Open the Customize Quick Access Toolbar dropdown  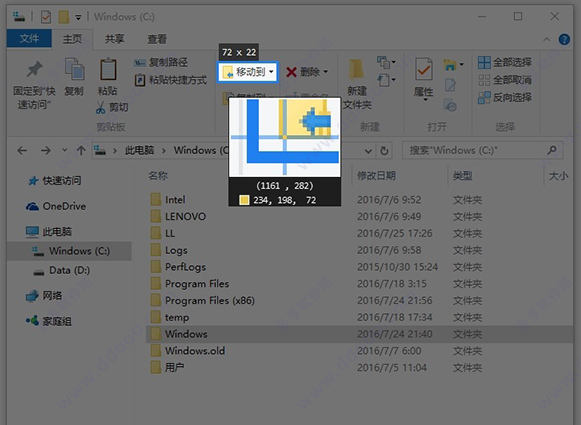tap(78, 17)
